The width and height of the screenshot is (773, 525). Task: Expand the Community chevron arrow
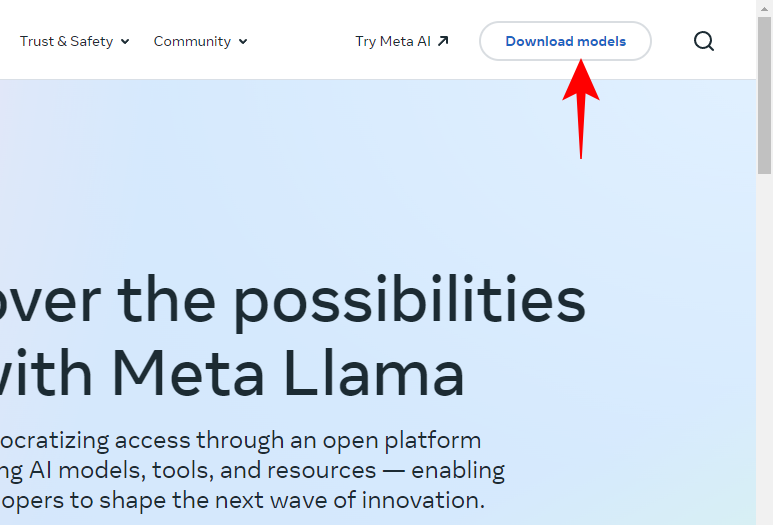point(243,42)
